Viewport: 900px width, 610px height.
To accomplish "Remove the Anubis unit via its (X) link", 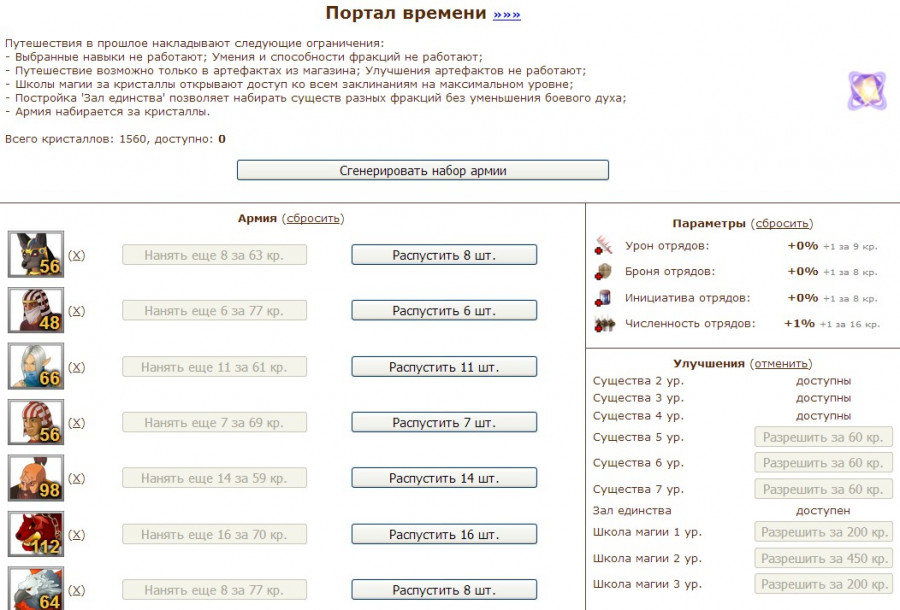I will coord(76,255).
